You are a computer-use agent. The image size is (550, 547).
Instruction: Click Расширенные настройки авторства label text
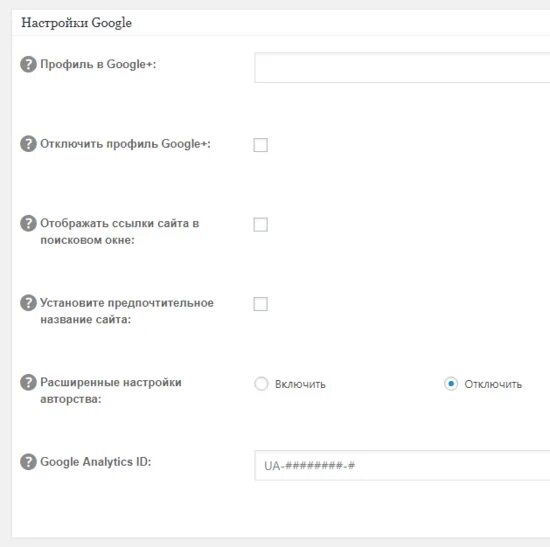pyautogui.click(x=111, y=391)
